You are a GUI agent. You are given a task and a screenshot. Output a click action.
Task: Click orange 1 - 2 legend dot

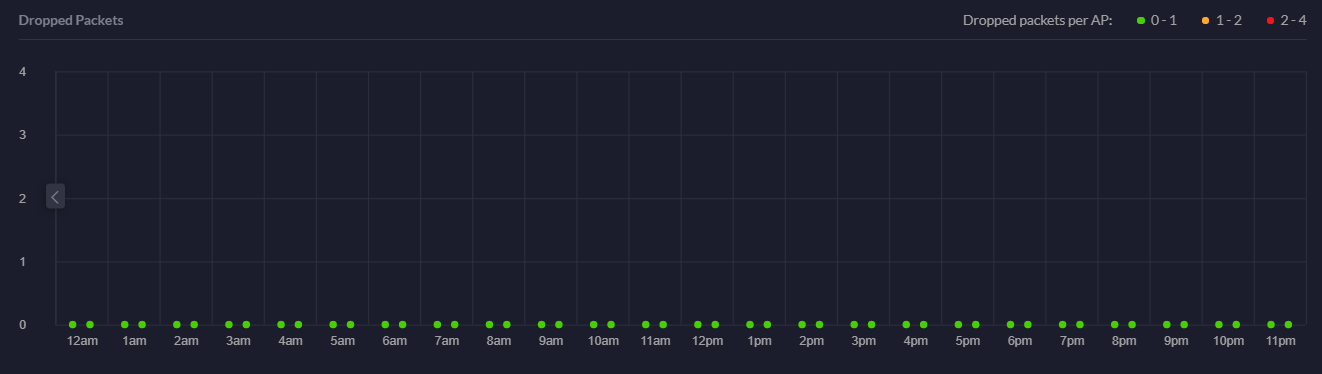[x=1206, y=21]
